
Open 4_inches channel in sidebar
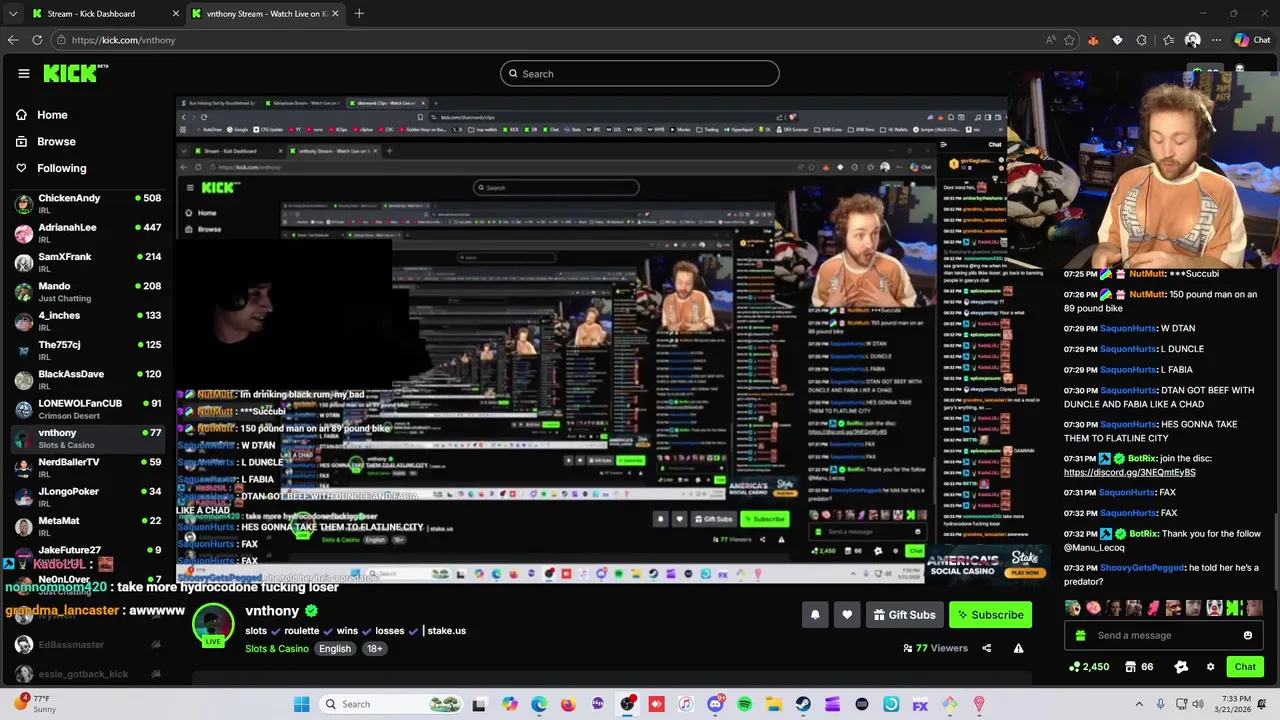(88, 321)
